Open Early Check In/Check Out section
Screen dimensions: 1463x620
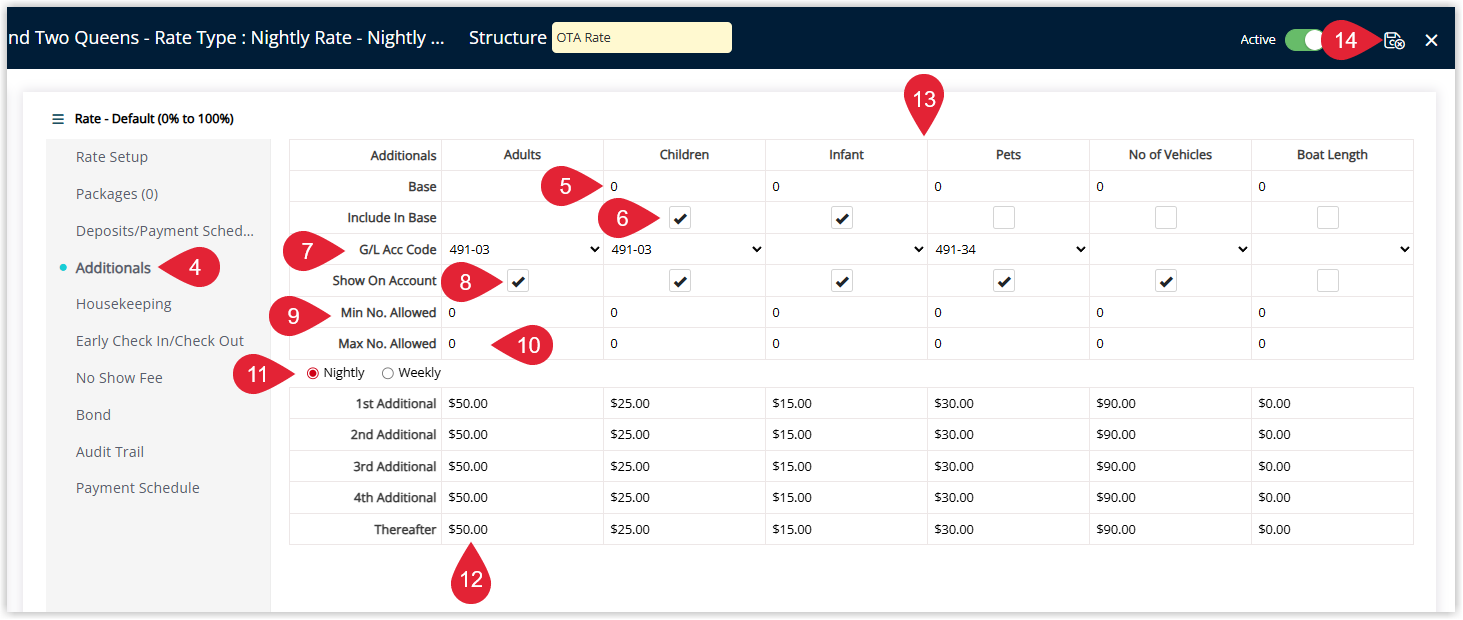160,341
